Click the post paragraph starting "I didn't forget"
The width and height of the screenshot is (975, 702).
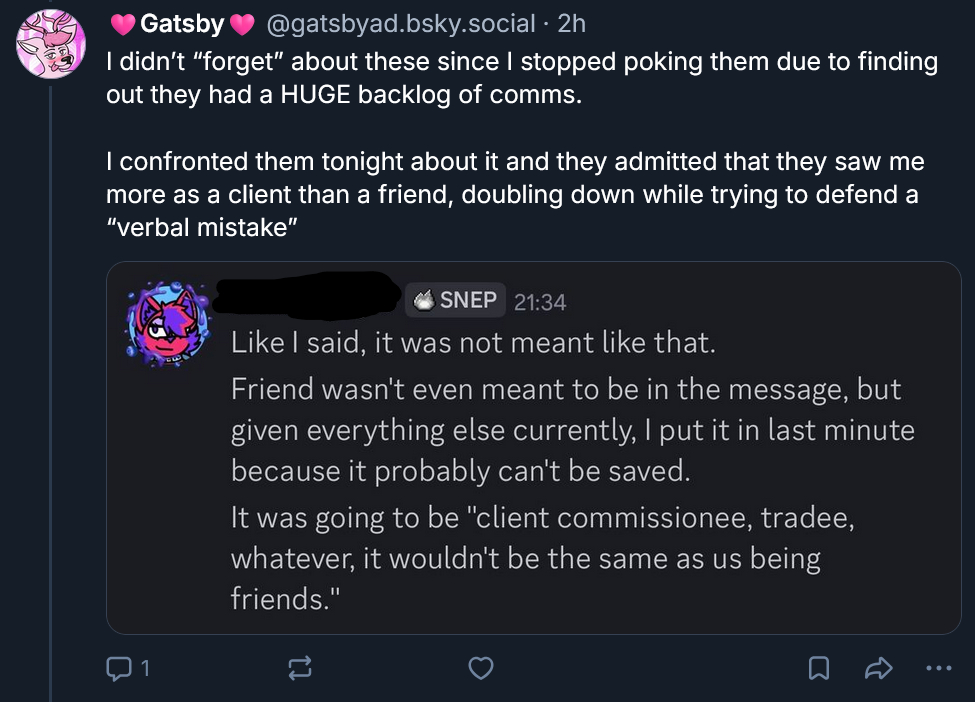pyautogui.click(x=521, y=78)
